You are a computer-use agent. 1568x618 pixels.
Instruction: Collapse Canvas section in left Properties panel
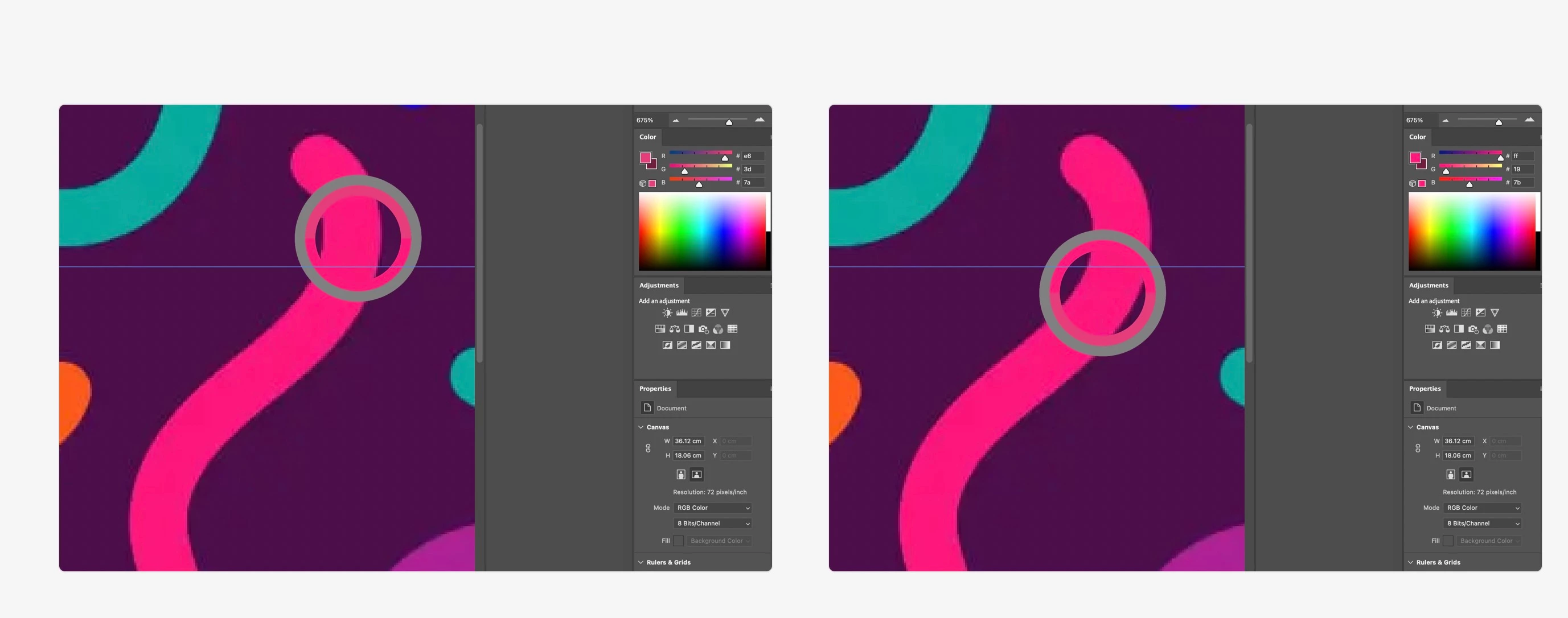641,427
